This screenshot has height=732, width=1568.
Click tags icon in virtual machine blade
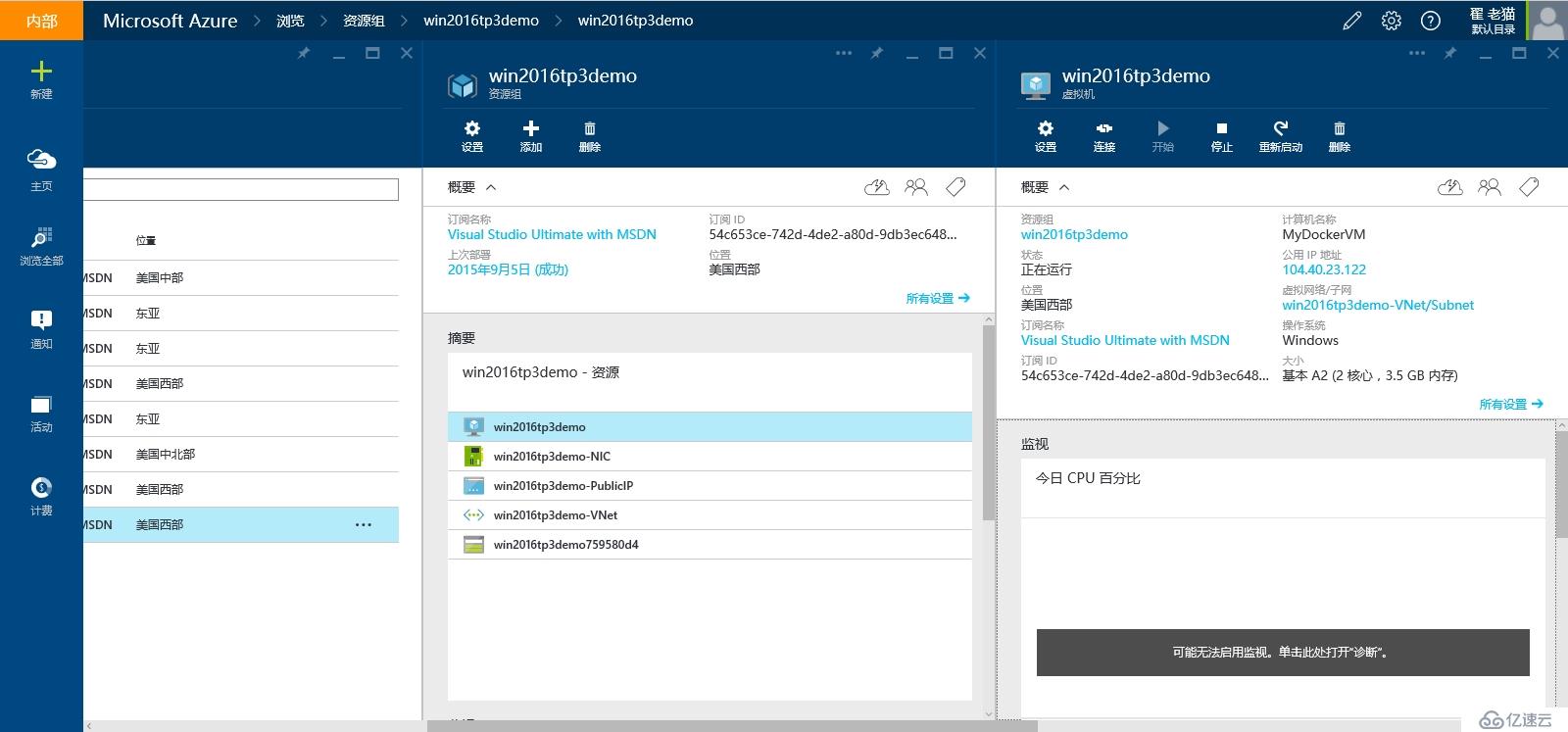tap(1529, 187)
